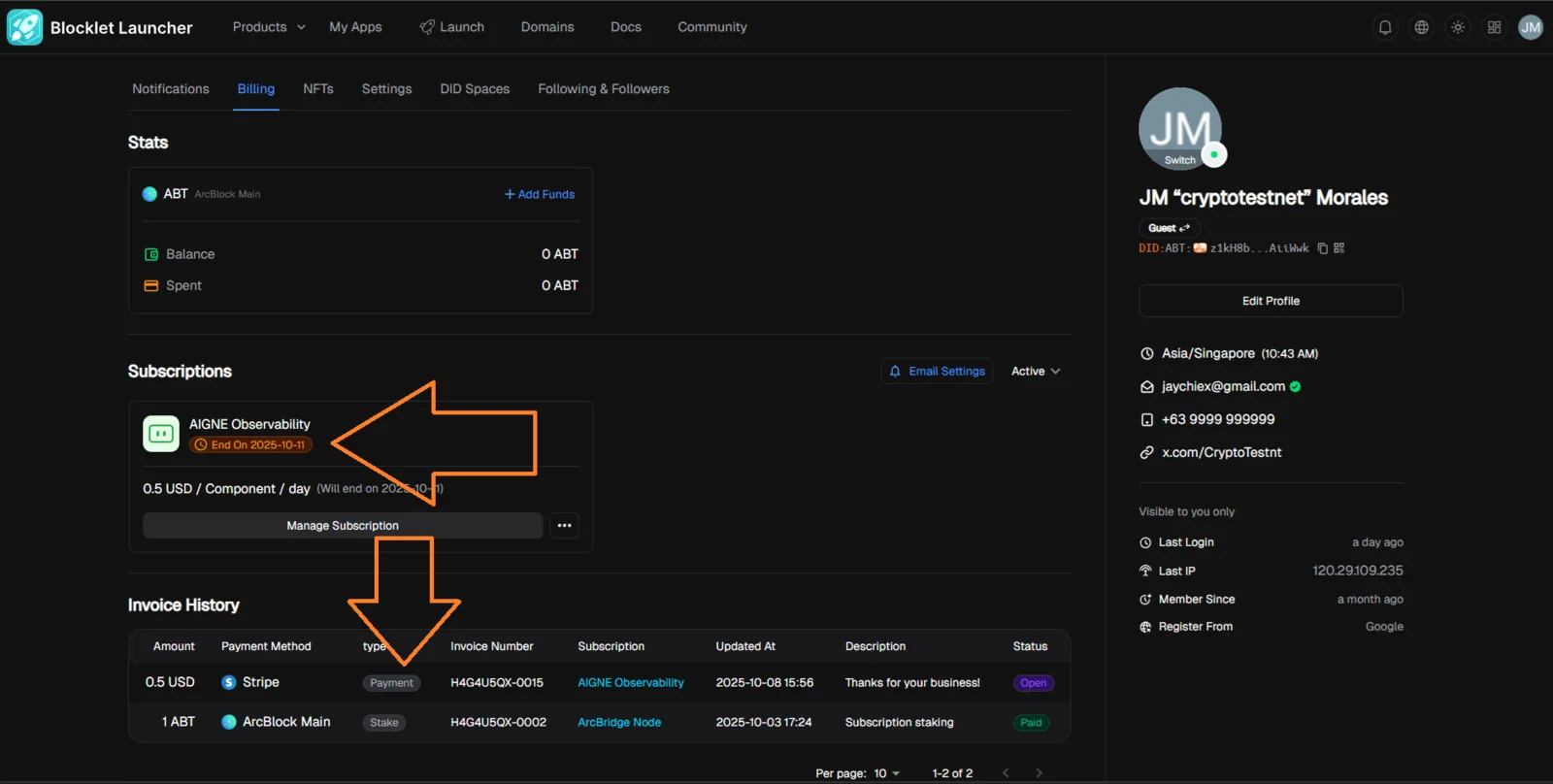Click the Edit Profile button
The height and width of the screenshot is (784, 1553).
tap(1271, 301)
